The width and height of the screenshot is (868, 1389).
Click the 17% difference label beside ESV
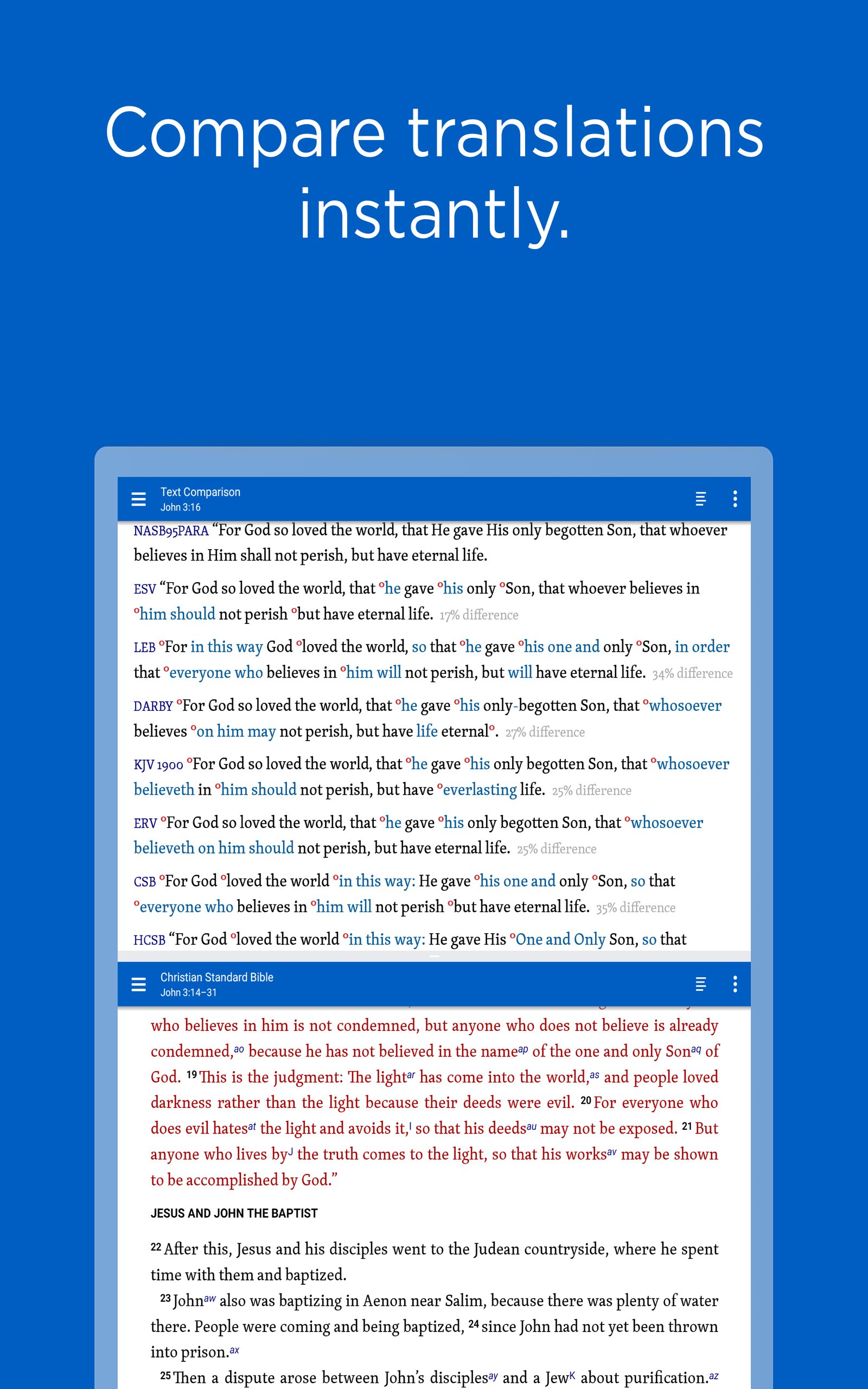[479, 615]
